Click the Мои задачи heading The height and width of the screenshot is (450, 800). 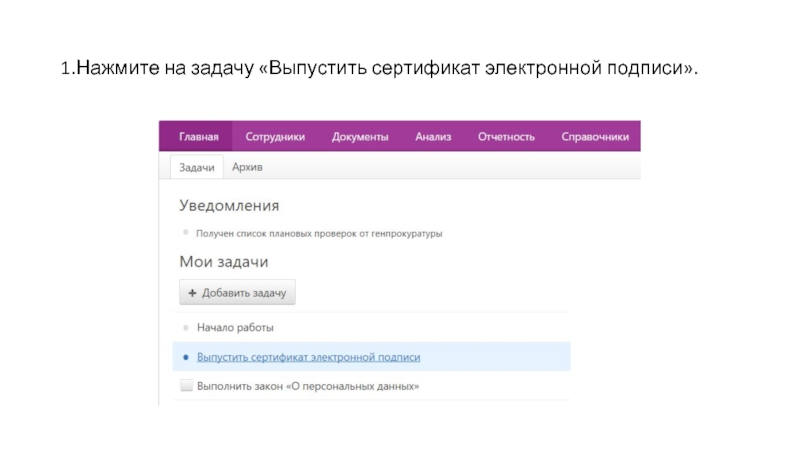tap(223, 262)
